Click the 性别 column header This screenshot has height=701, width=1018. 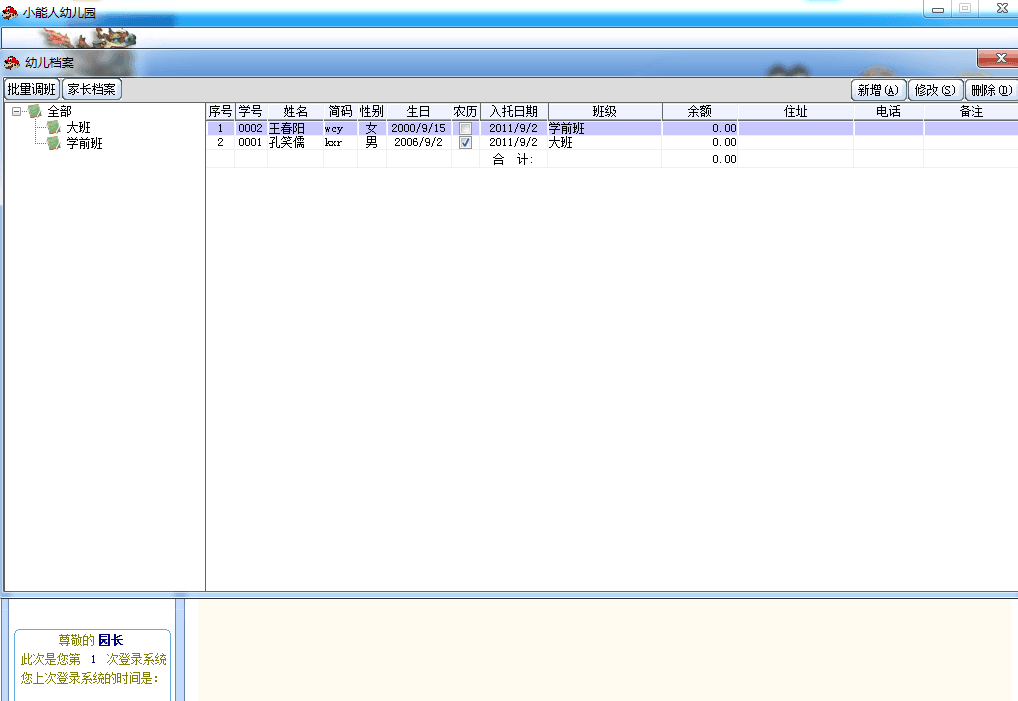(x=372, y=112)
